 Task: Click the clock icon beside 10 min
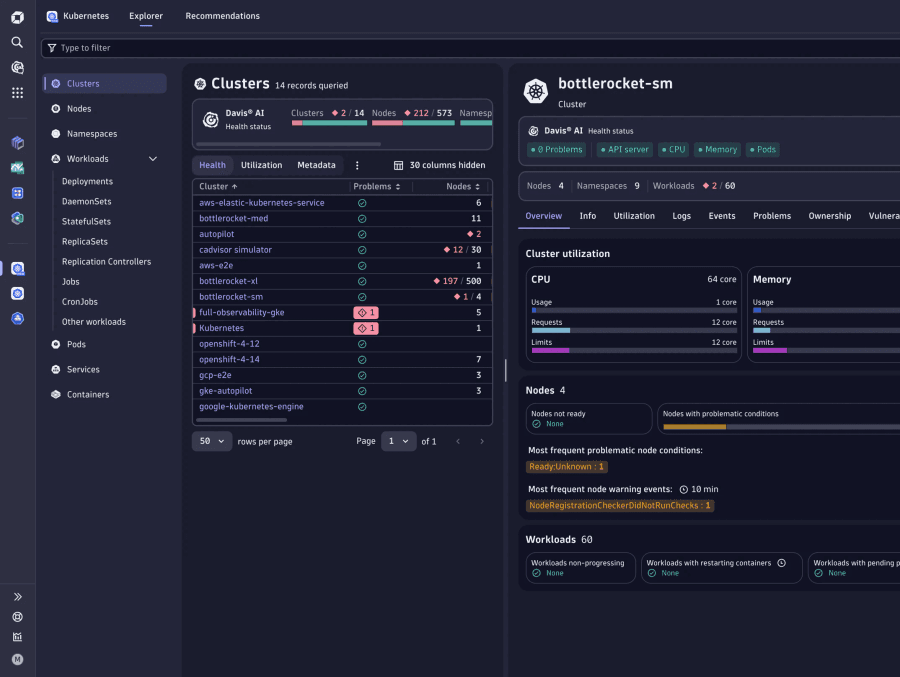(684, 490)
